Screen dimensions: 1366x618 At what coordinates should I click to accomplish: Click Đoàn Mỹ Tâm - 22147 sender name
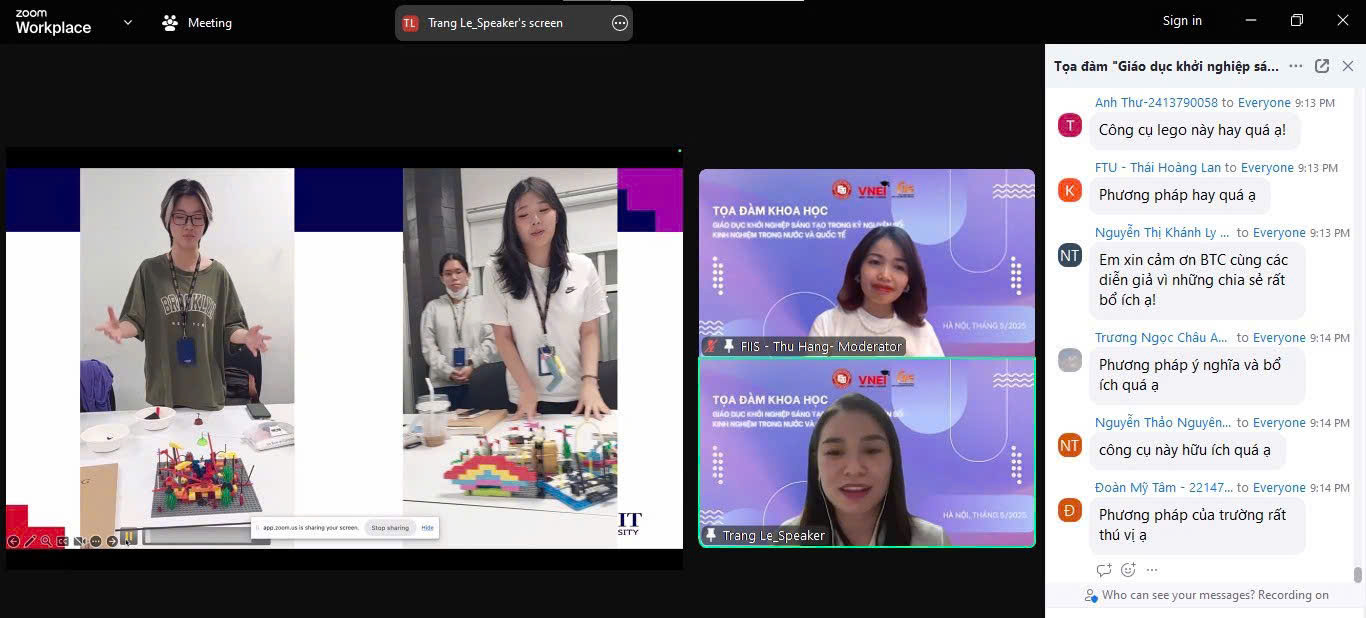[1162, 487]
